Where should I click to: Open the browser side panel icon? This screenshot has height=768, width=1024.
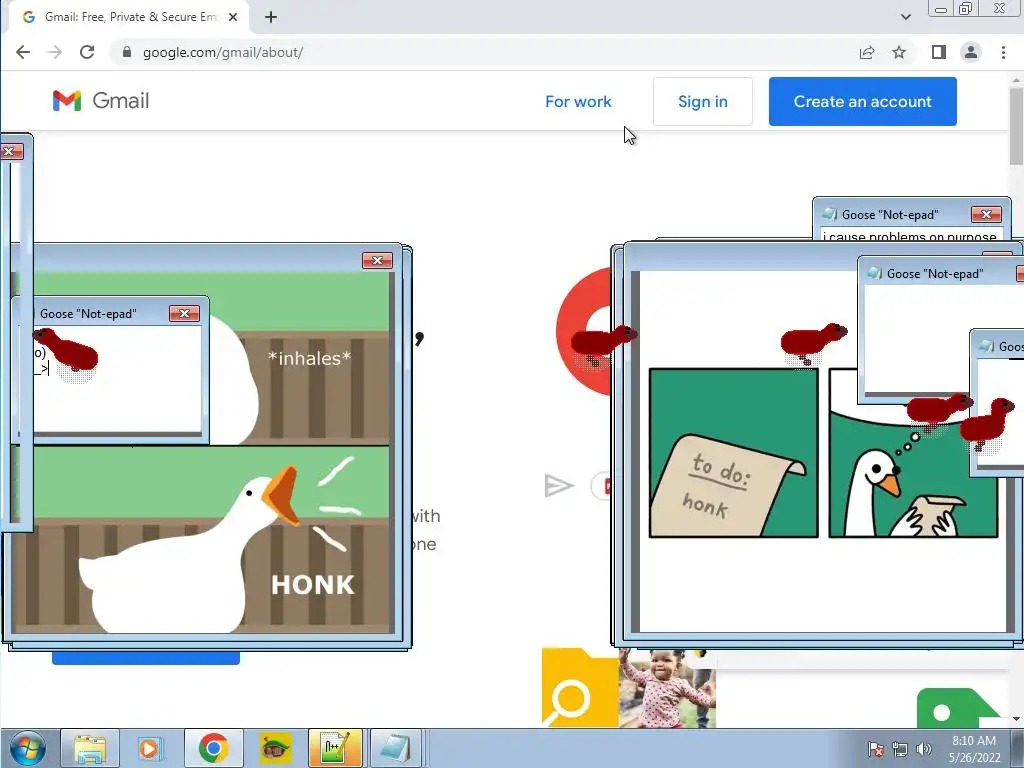[938, 52]
